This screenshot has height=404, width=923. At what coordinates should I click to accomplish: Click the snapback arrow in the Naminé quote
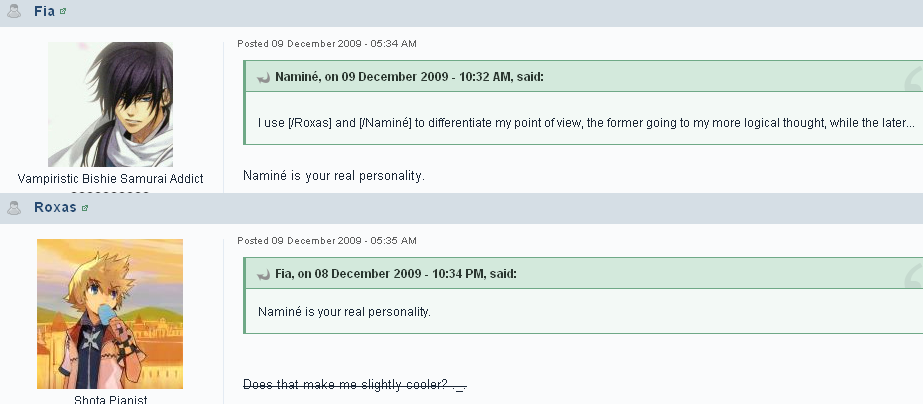pos(263,78)
